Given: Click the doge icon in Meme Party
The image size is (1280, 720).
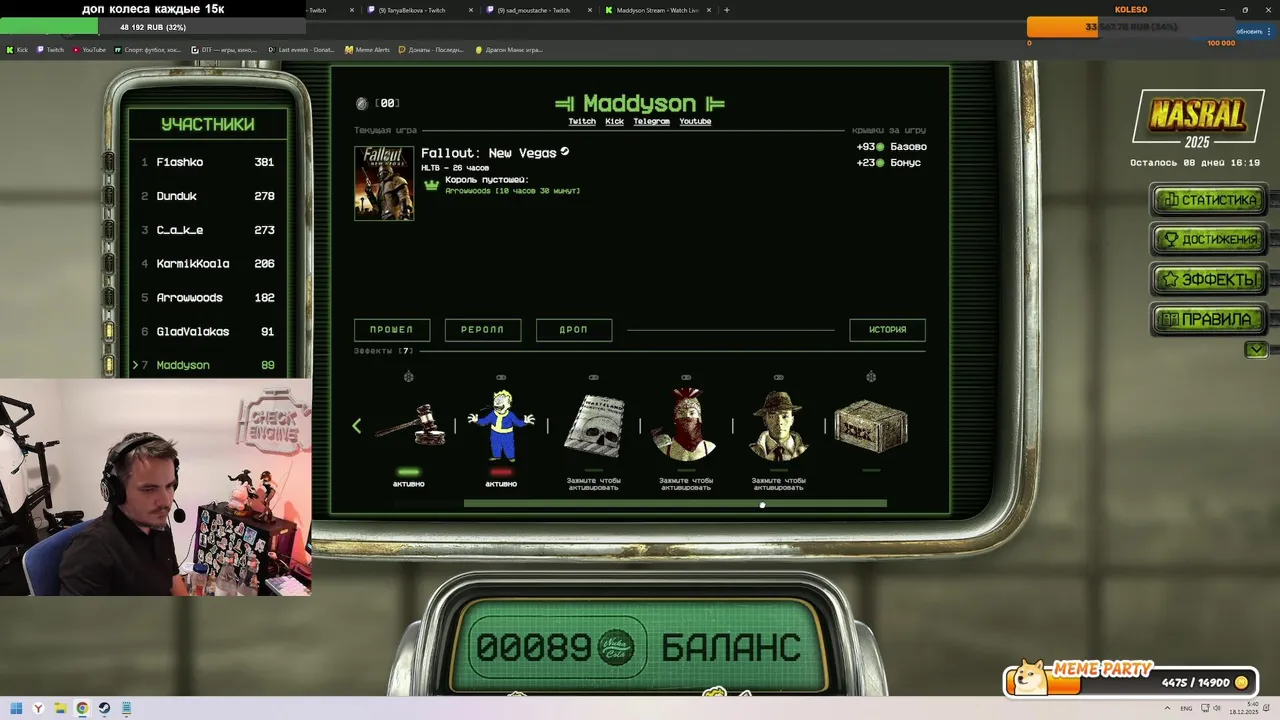Looking at the screenshot, I should point(1030,678).
